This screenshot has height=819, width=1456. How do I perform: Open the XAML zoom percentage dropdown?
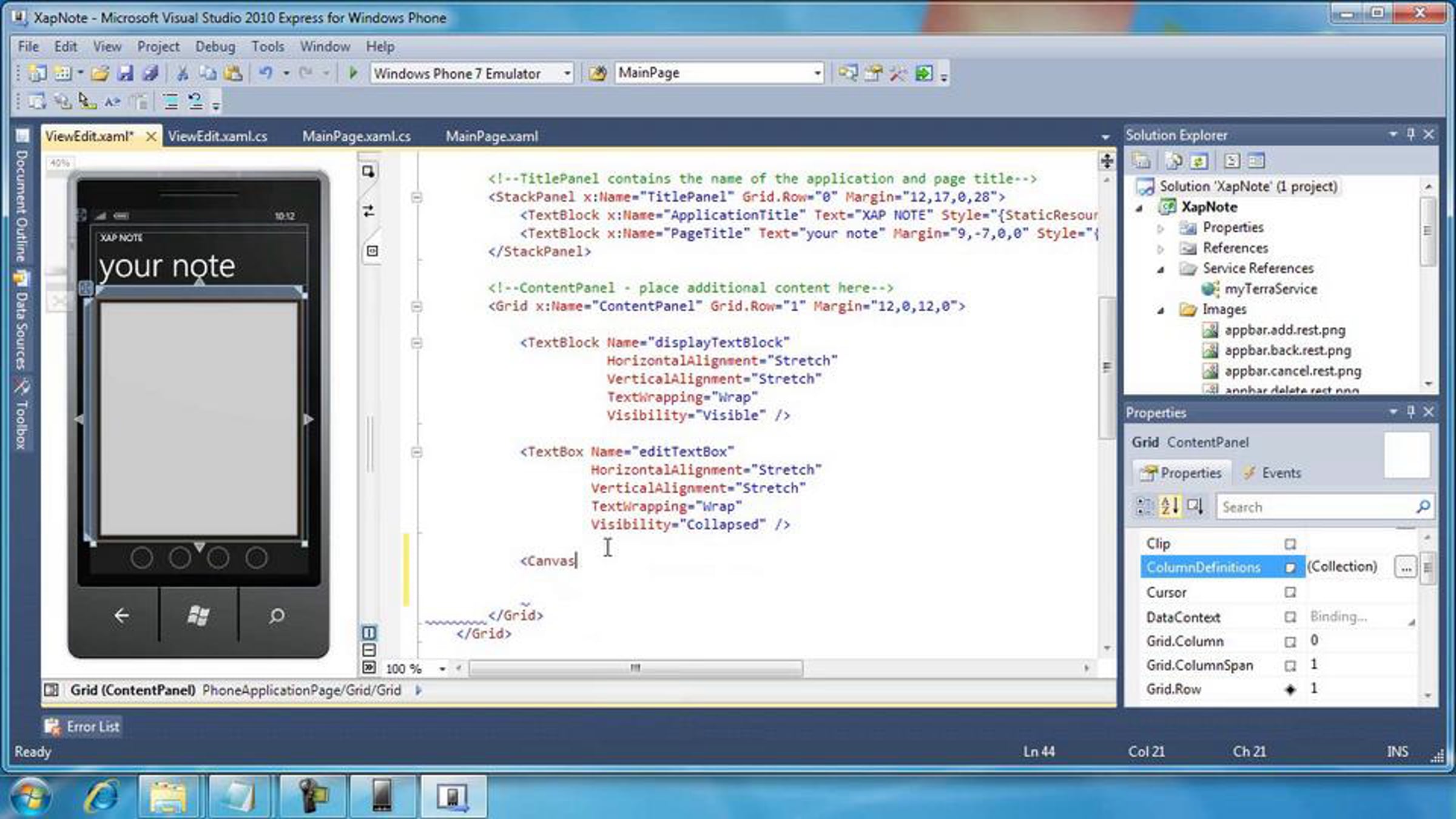[x=442, y=669]
